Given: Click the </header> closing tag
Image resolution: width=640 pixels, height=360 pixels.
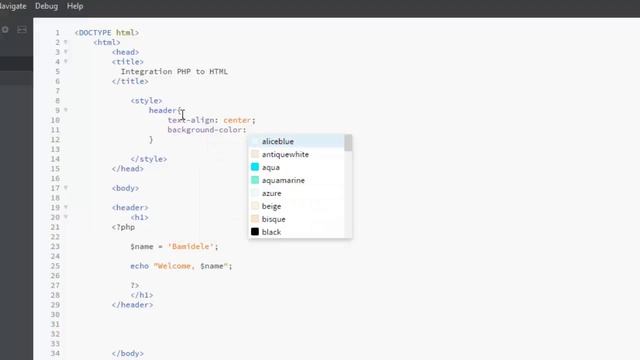Looking at the screenshot, I should [x=132, y=305].
